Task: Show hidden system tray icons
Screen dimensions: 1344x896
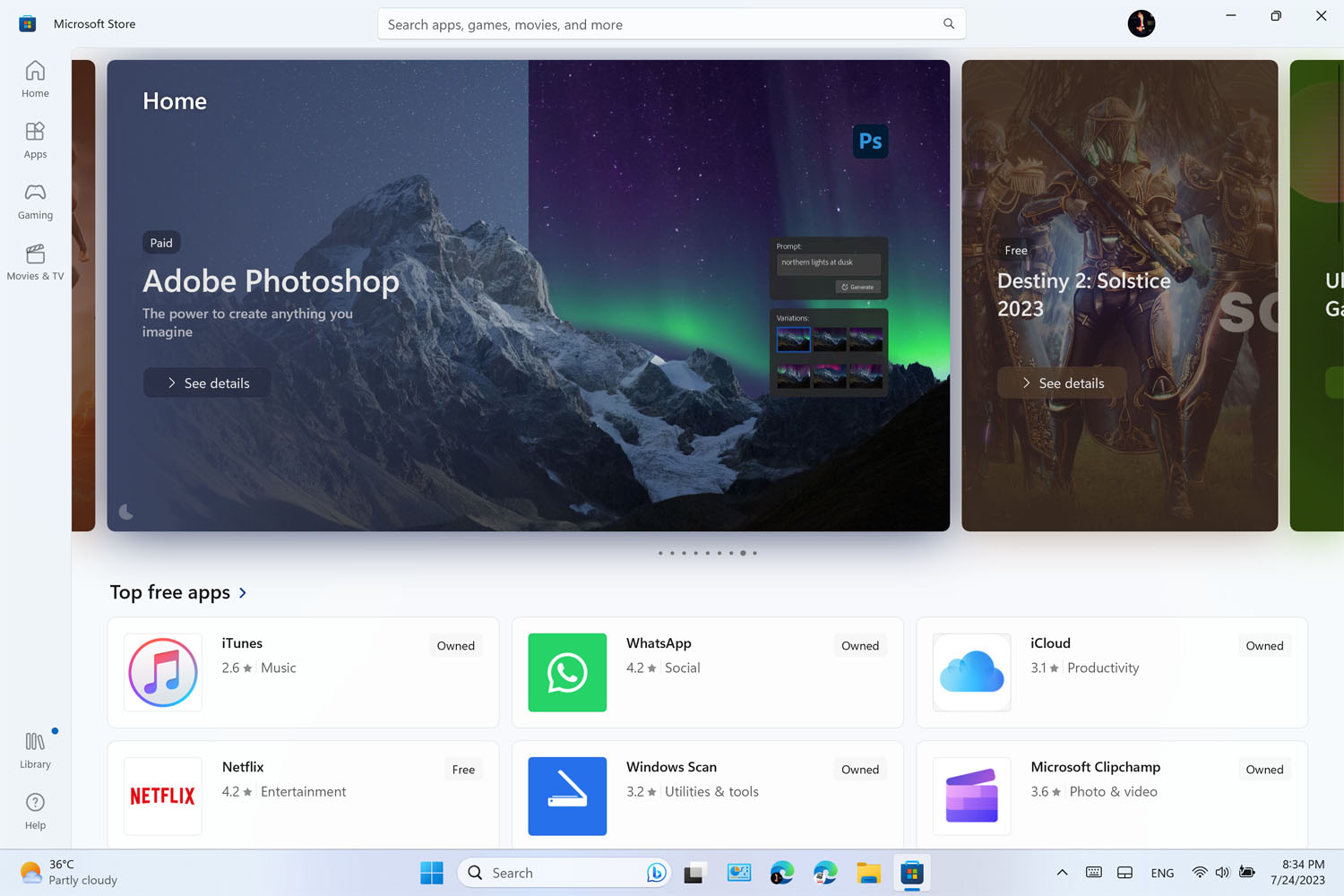Action: pos(1062,873)
